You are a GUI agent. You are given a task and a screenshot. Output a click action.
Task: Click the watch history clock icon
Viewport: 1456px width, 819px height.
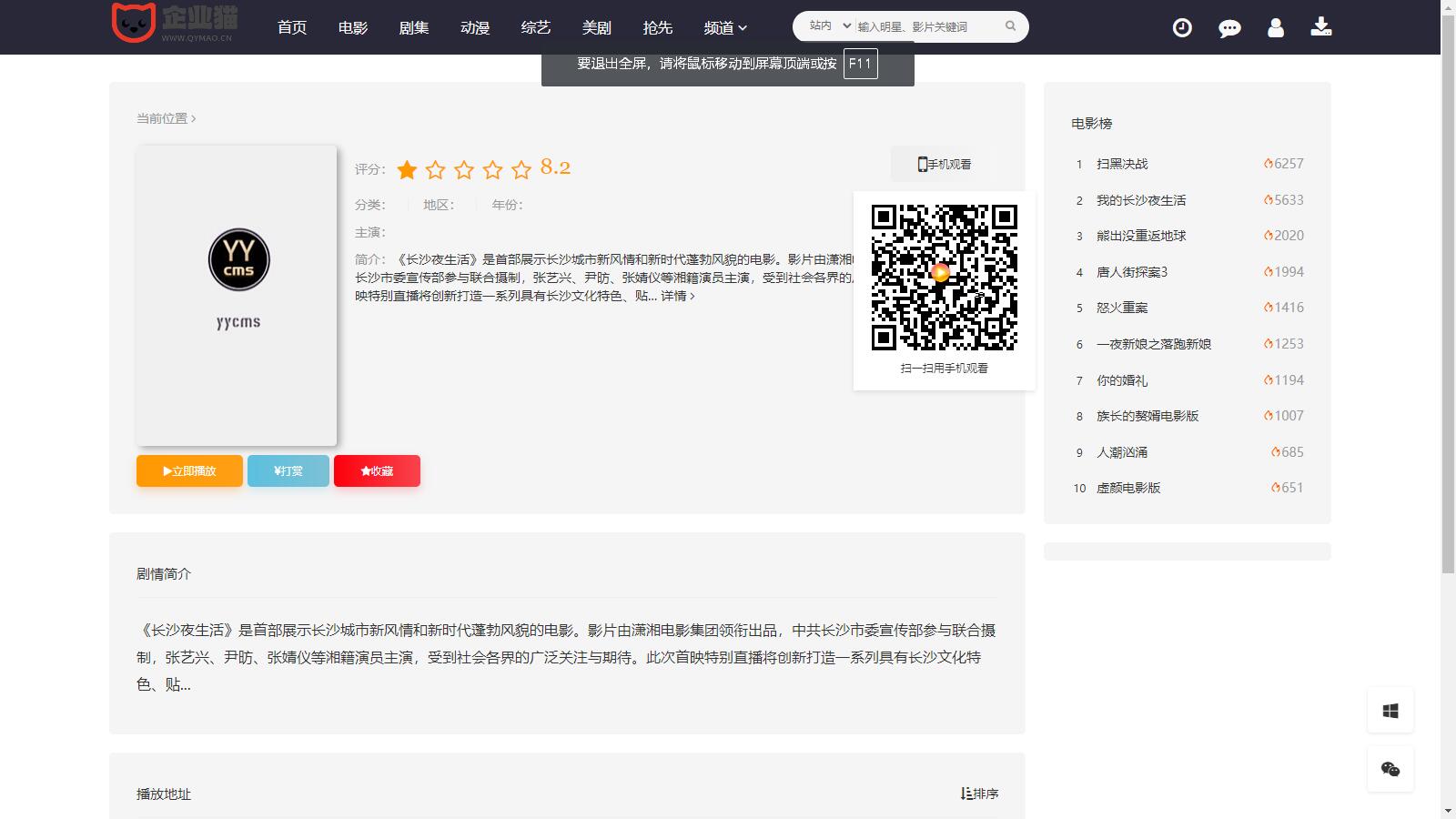coord(1181,27)
